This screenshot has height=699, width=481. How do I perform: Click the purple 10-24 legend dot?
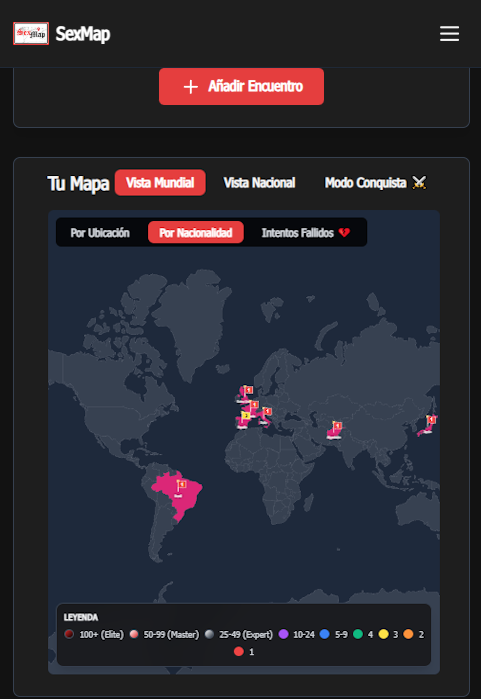tap(283, 634)
